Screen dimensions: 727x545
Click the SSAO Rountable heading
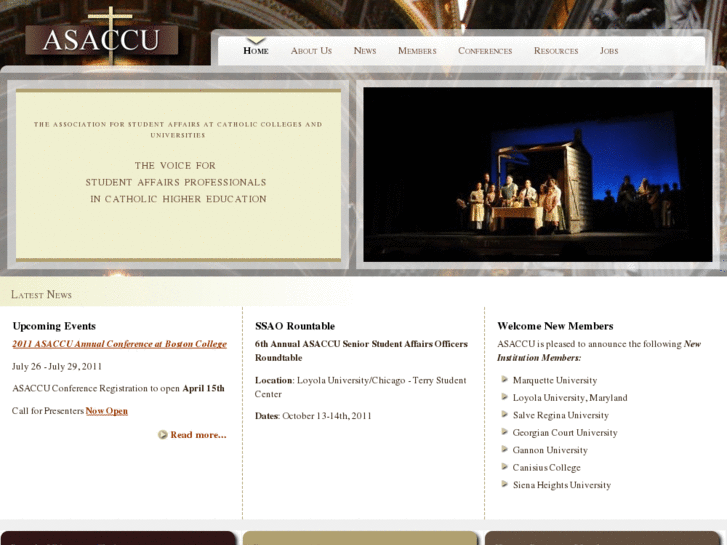coord(295,326)
